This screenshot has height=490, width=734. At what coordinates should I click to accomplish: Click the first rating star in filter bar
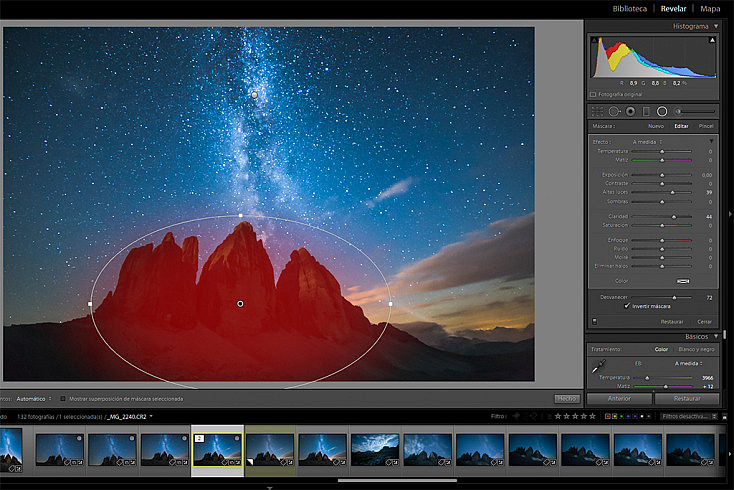pos(558,416)
